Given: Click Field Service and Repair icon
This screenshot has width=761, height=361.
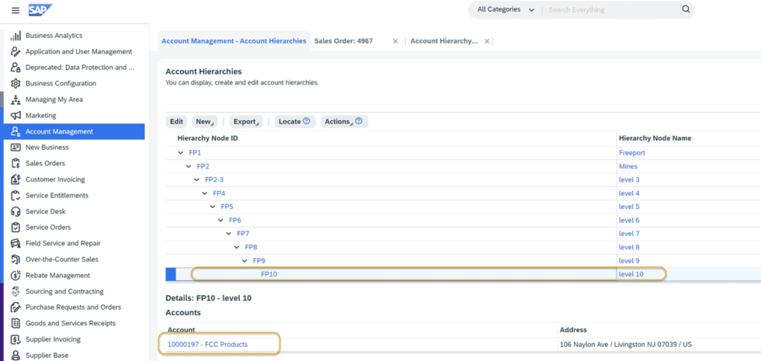Looking at the screenshot, I should 16,243.
